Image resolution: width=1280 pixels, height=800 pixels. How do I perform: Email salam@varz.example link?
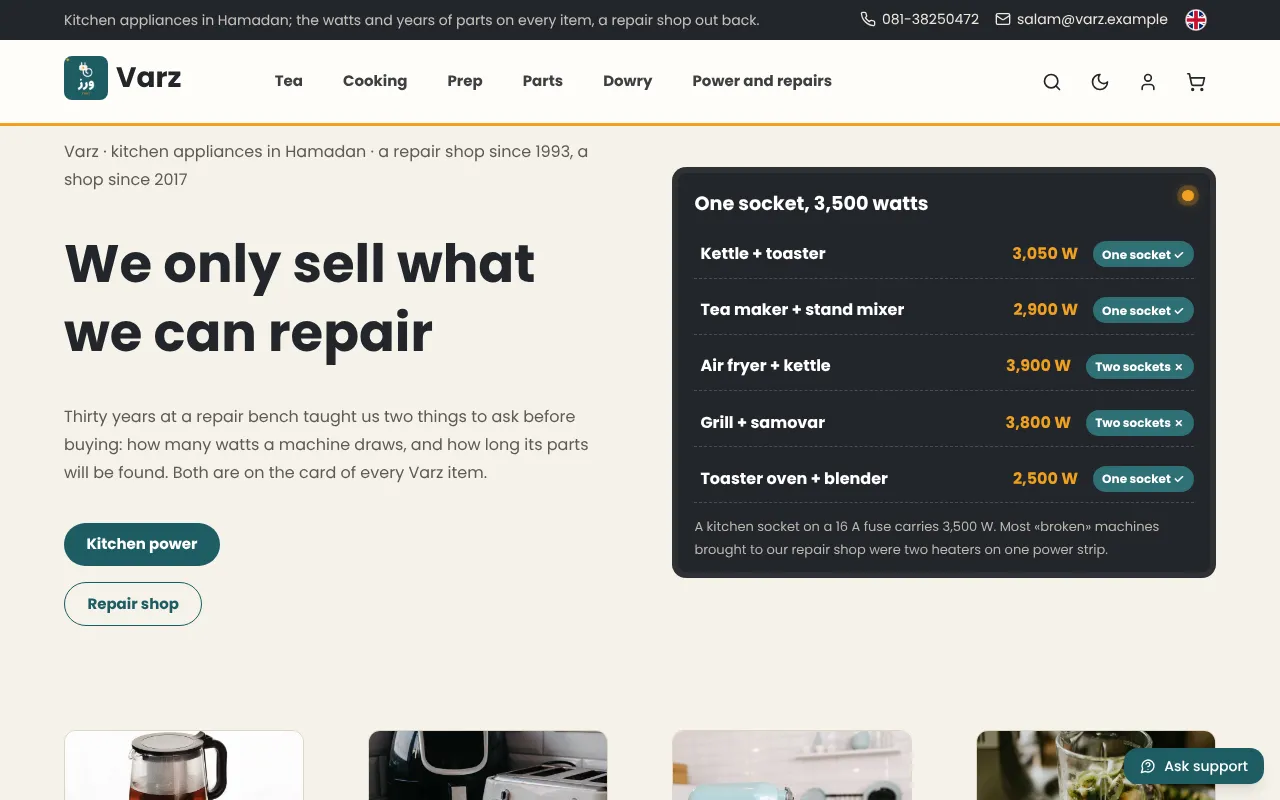click(x=1092, y=19)
